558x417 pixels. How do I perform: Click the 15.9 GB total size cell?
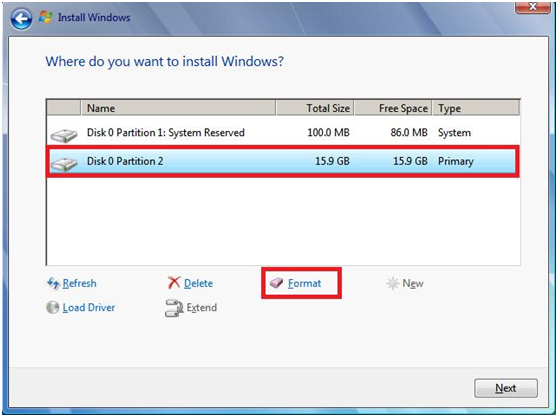tap(332, 161)
